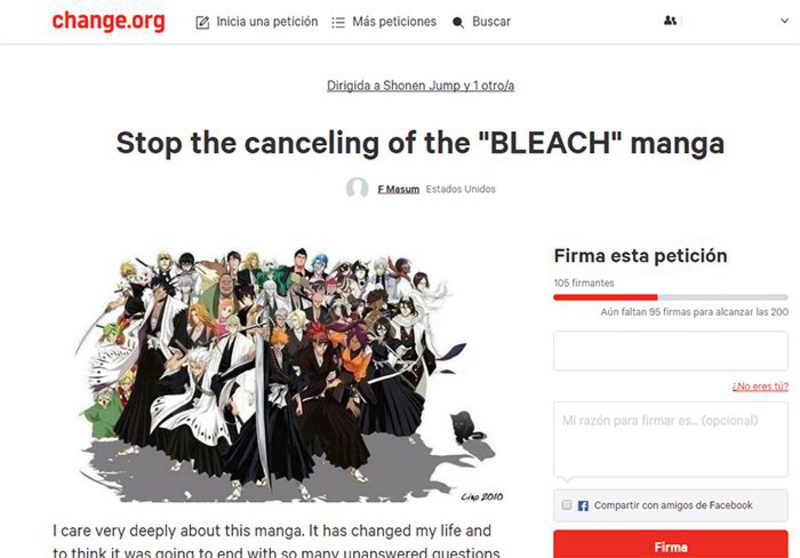This screenshot has height=558, width=800.
Task: Open Inicia una petición menu item
Action: click(267, 22)
